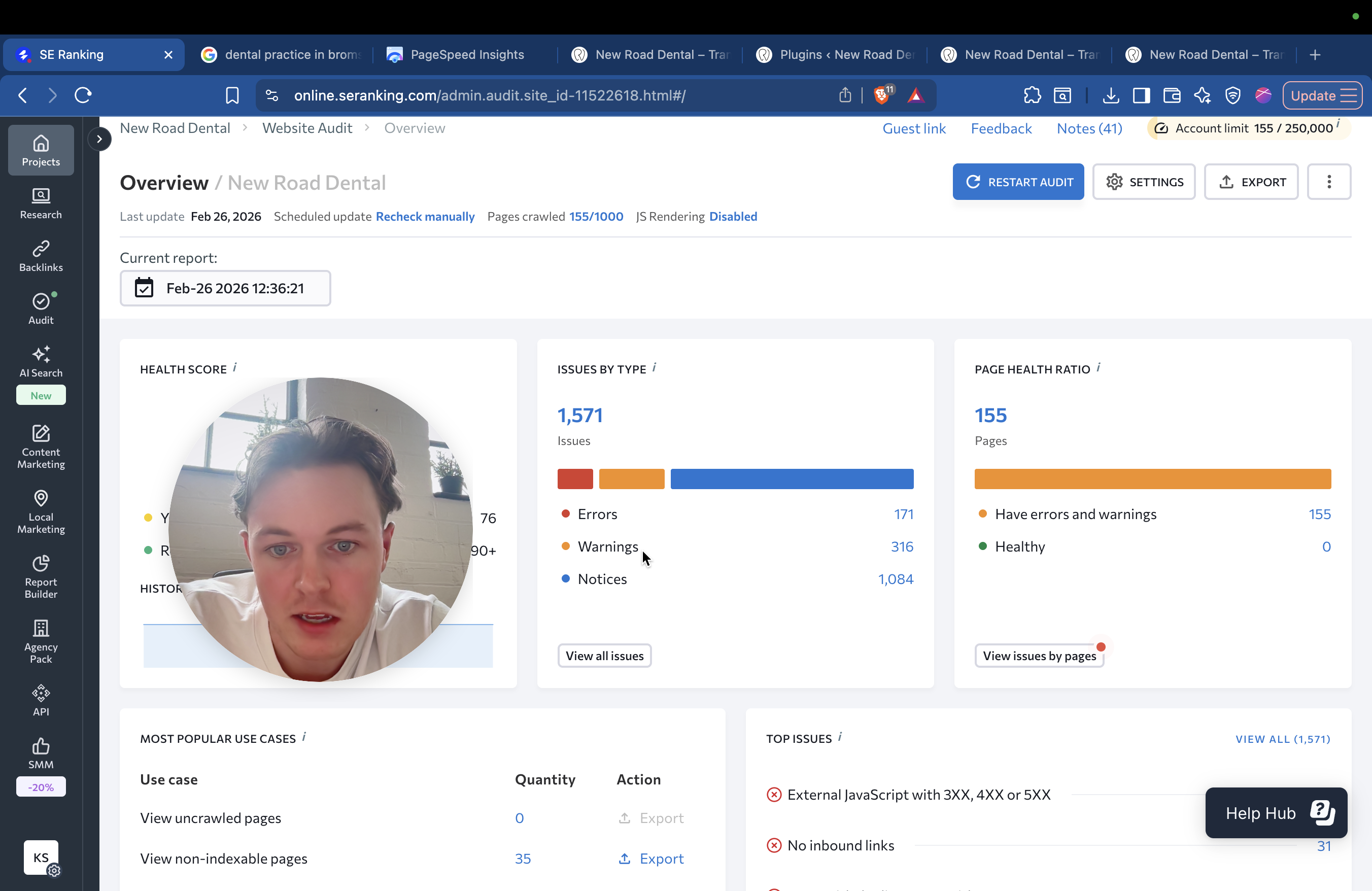Expand the collapsed sidebar arrow
Image resolution: width=1372 pixels, height=891 pixels.
point(99,139)
